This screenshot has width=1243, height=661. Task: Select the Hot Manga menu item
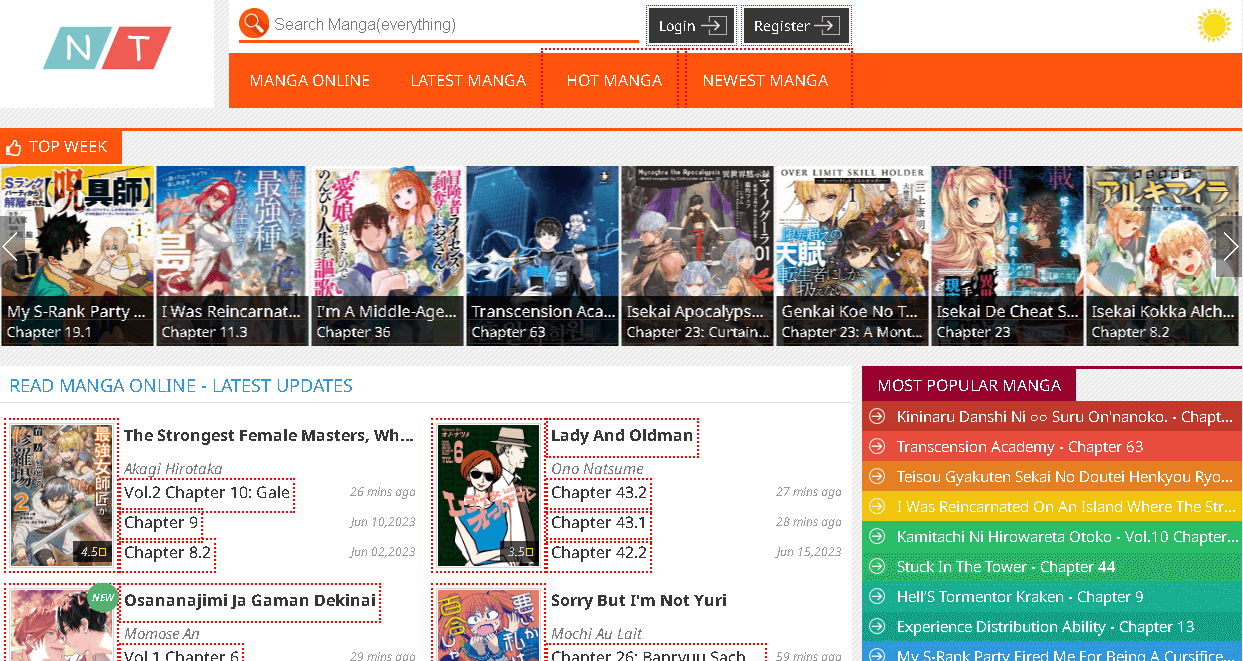(x=614, y=80)
